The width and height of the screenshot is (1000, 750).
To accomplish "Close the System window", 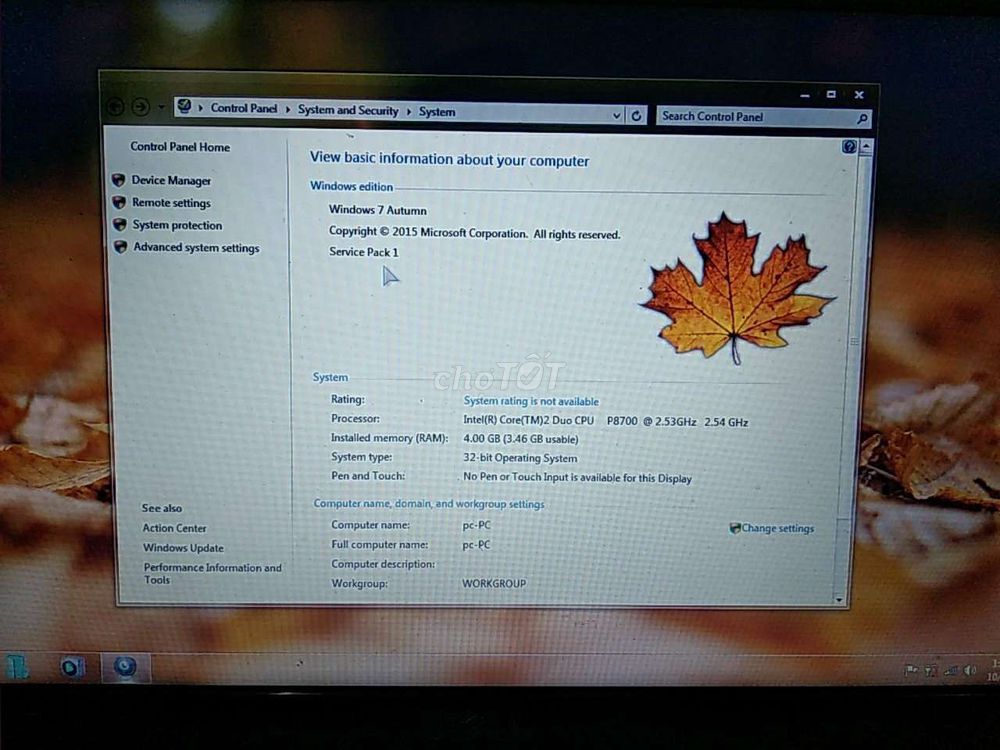I will [x=859, y=94].
